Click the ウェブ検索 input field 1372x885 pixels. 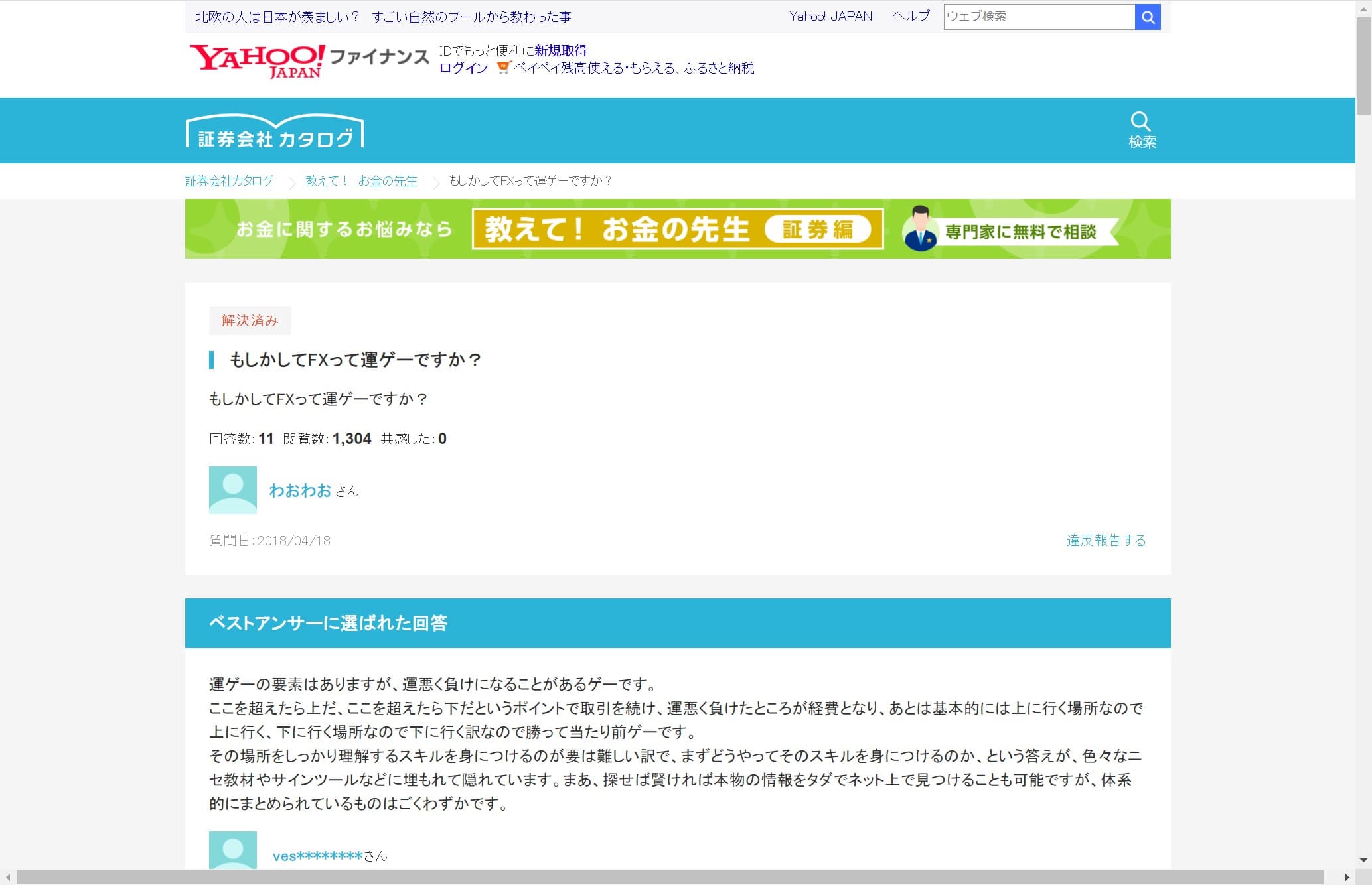[x=1038, y=17]
